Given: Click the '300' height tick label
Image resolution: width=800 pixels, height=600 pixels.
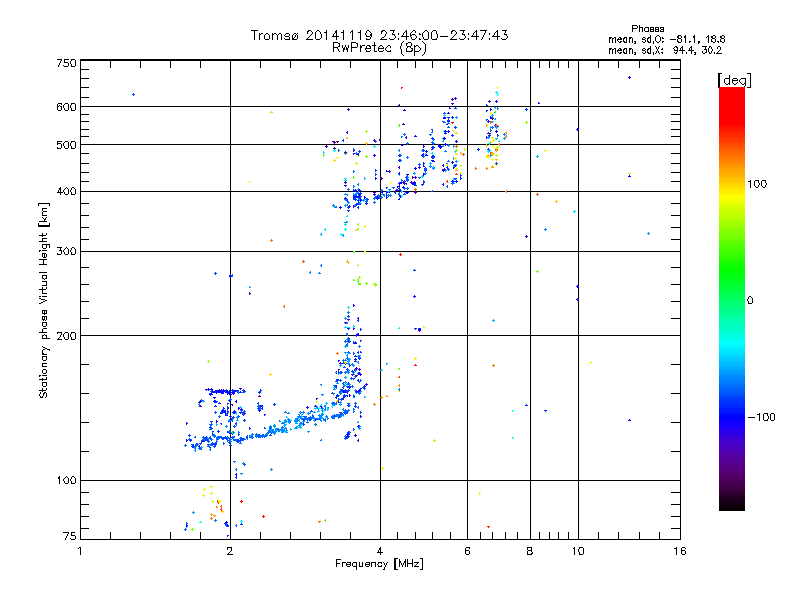Looking at the screenshot, I should point(66,252).
